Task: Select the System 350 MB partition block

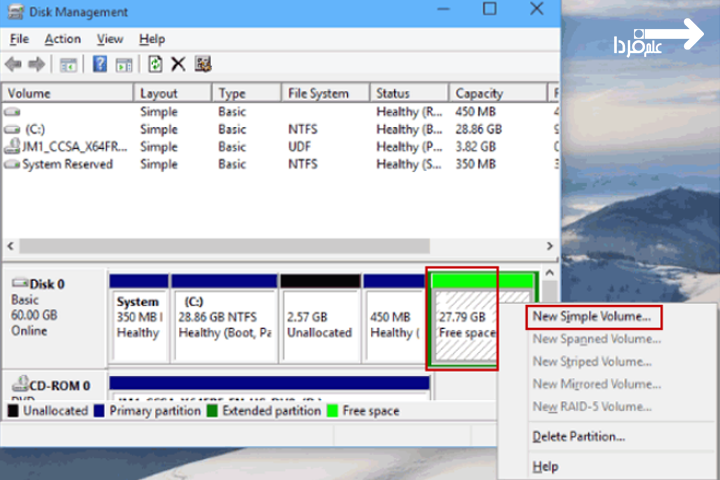Action: 139,317
